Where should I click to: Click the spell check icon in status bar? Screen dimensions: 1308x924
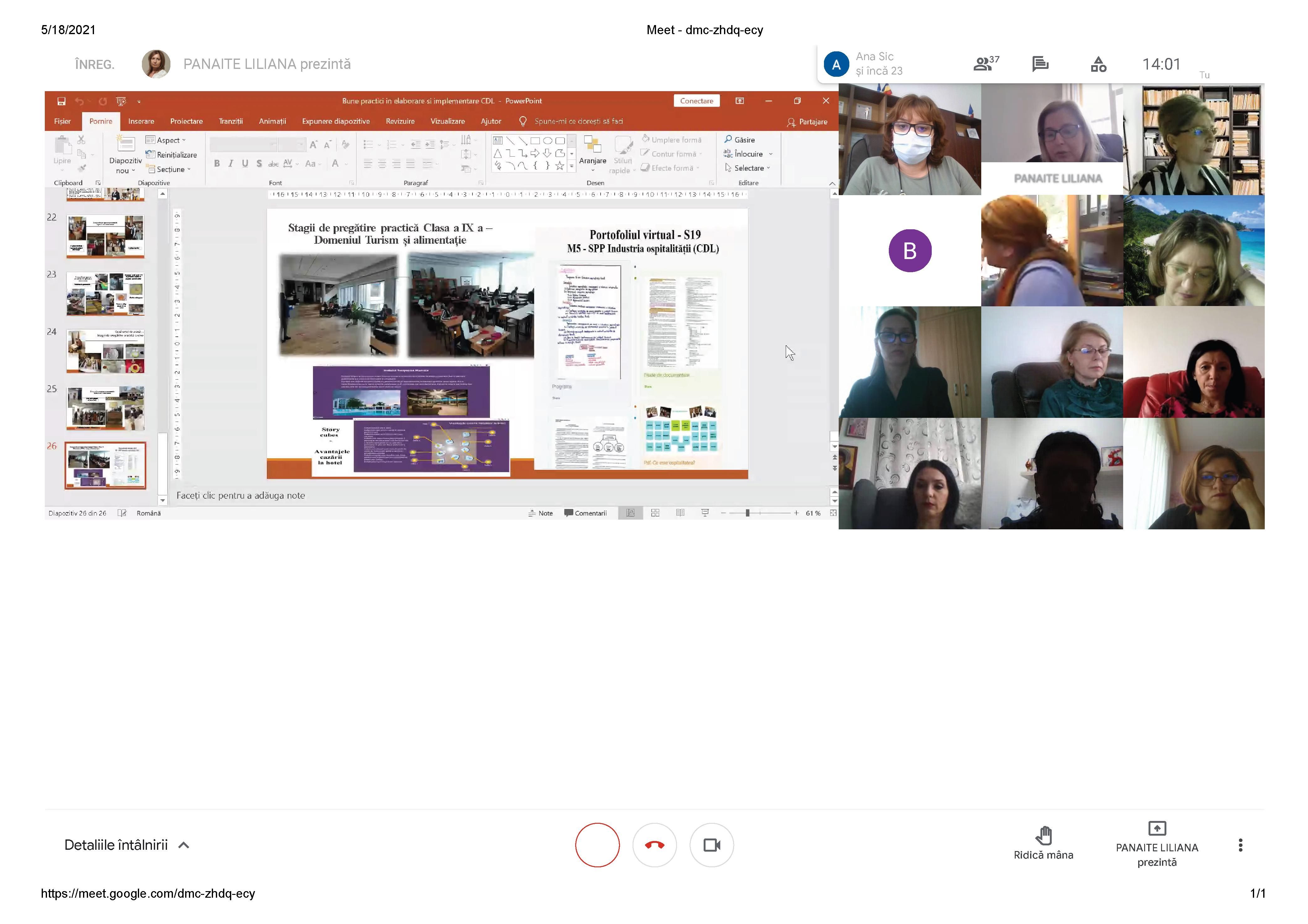point(121,513)
